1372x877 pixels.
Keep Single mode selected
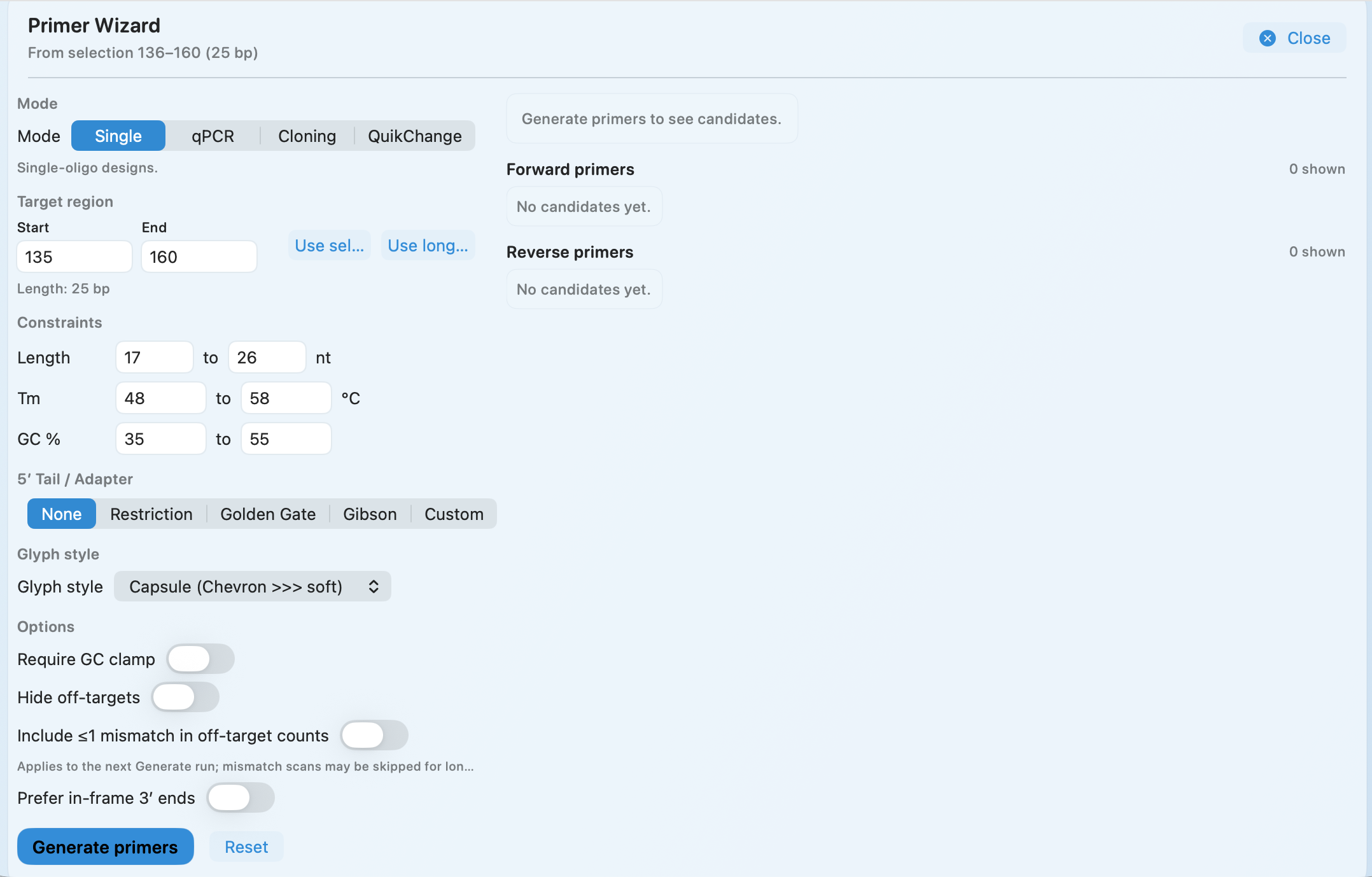(x=118, y=136)
